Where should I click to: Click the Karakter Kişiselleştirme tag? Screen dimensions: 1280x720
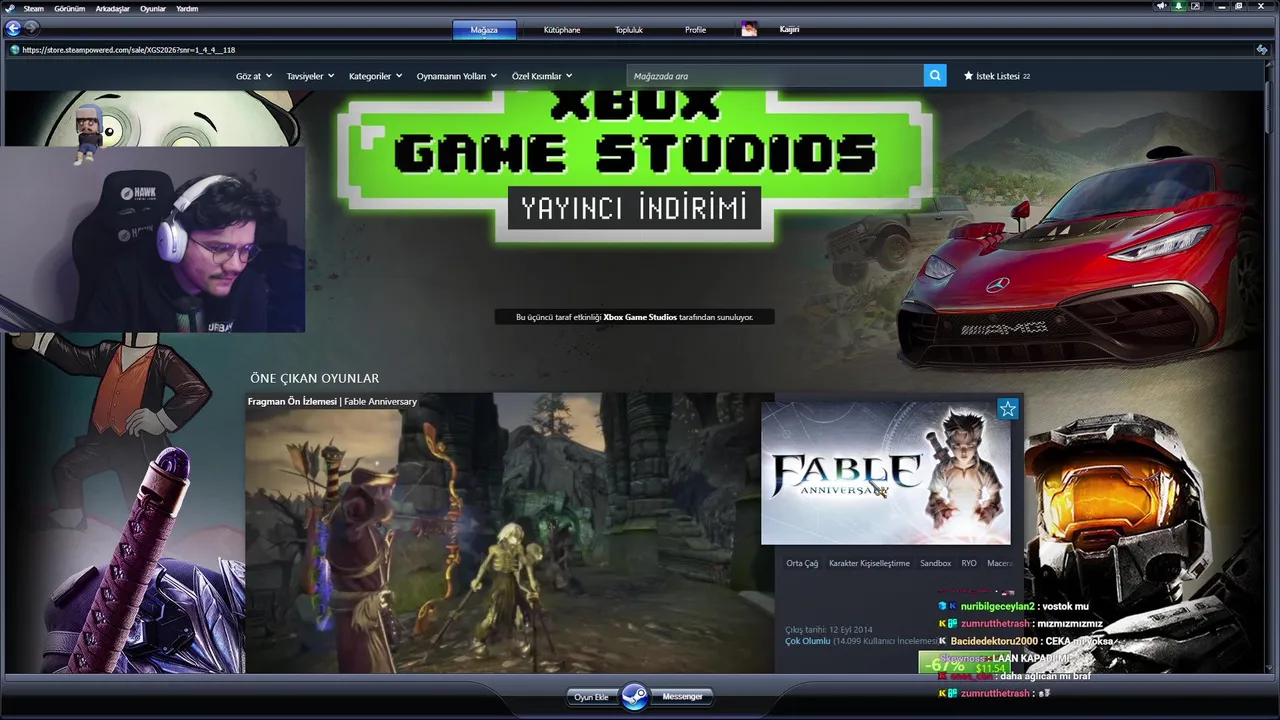coord(869,563)
